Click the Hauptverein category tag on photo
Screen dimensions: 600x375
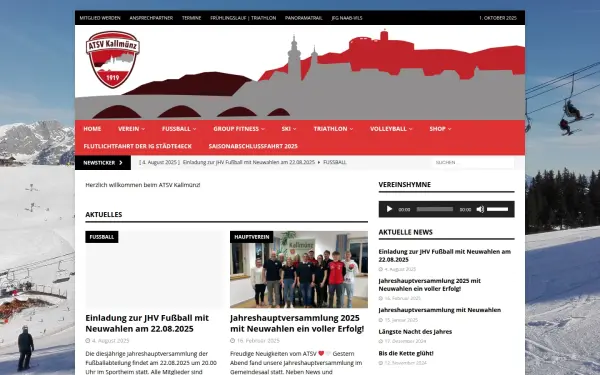(x=252, y=237)
